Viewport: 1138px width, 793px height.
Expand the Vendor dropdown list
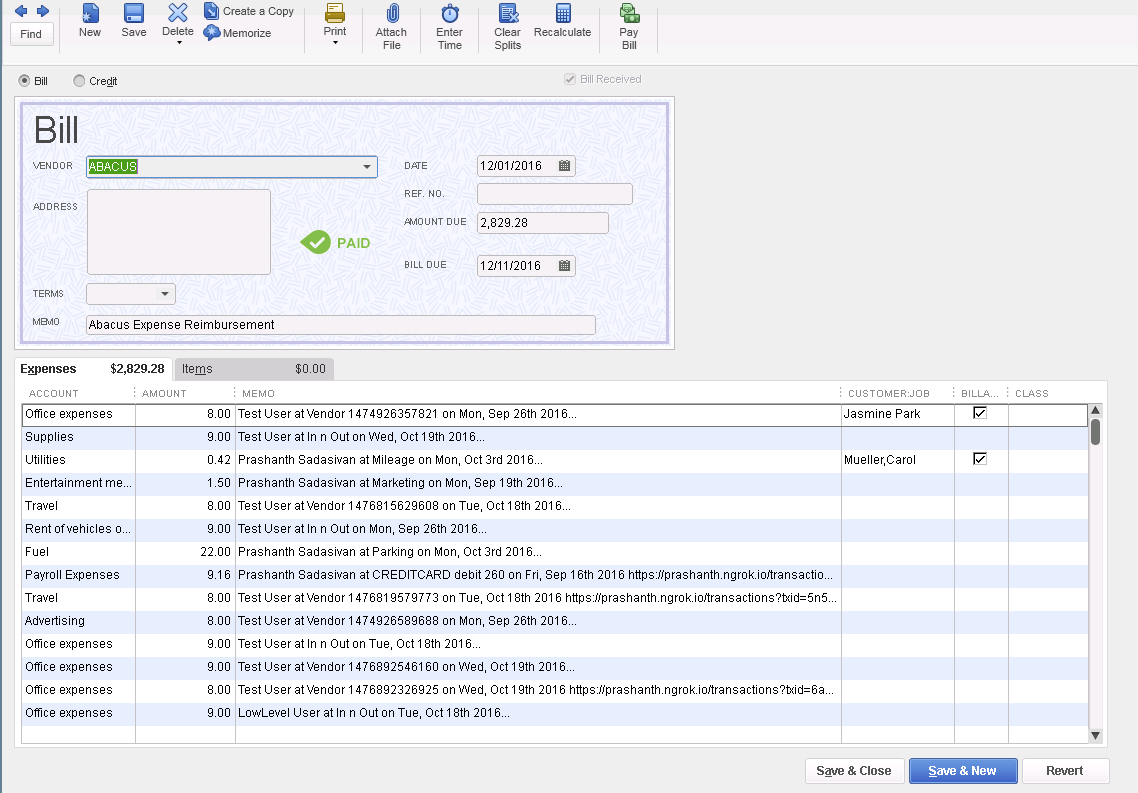pyautogui.click(x=367, y=167)
